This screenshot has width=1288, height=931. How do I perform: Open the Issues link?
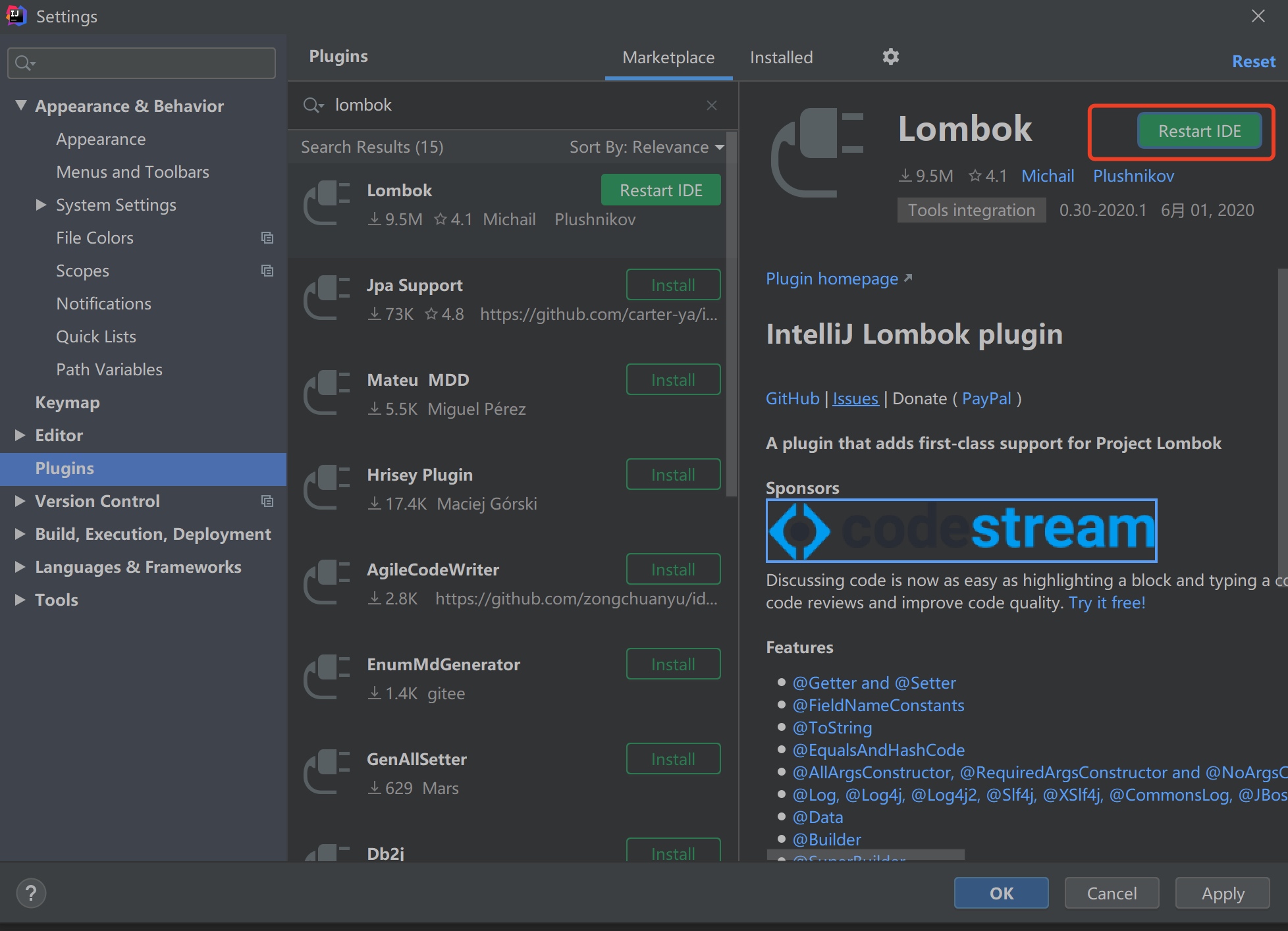(x=855, y=398)
